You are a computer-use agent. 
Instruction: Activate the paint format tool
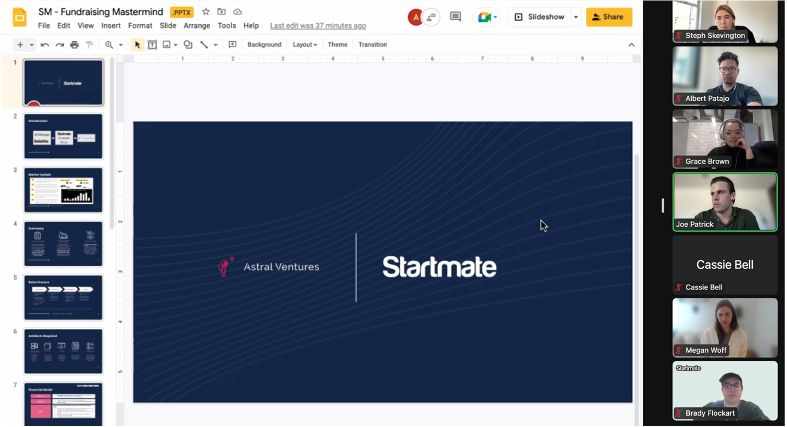(89, 45)
